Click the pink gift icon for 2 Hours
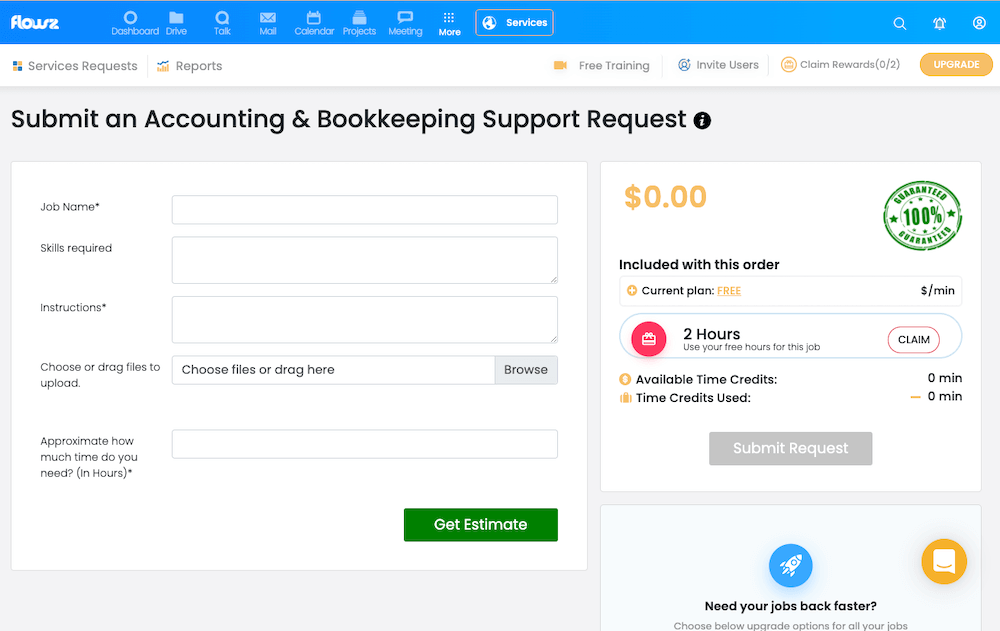Viewport: 1000px width, 631px height. (x=649, y=339)
